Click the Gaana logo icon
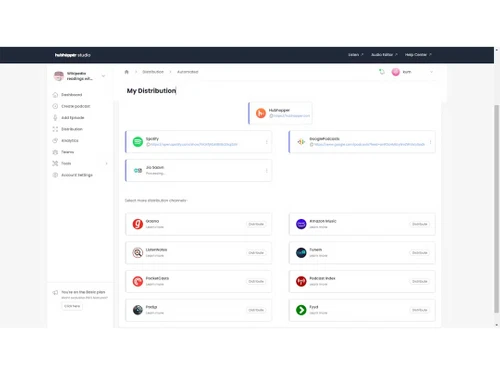500x375 pixels. [138, 224]
